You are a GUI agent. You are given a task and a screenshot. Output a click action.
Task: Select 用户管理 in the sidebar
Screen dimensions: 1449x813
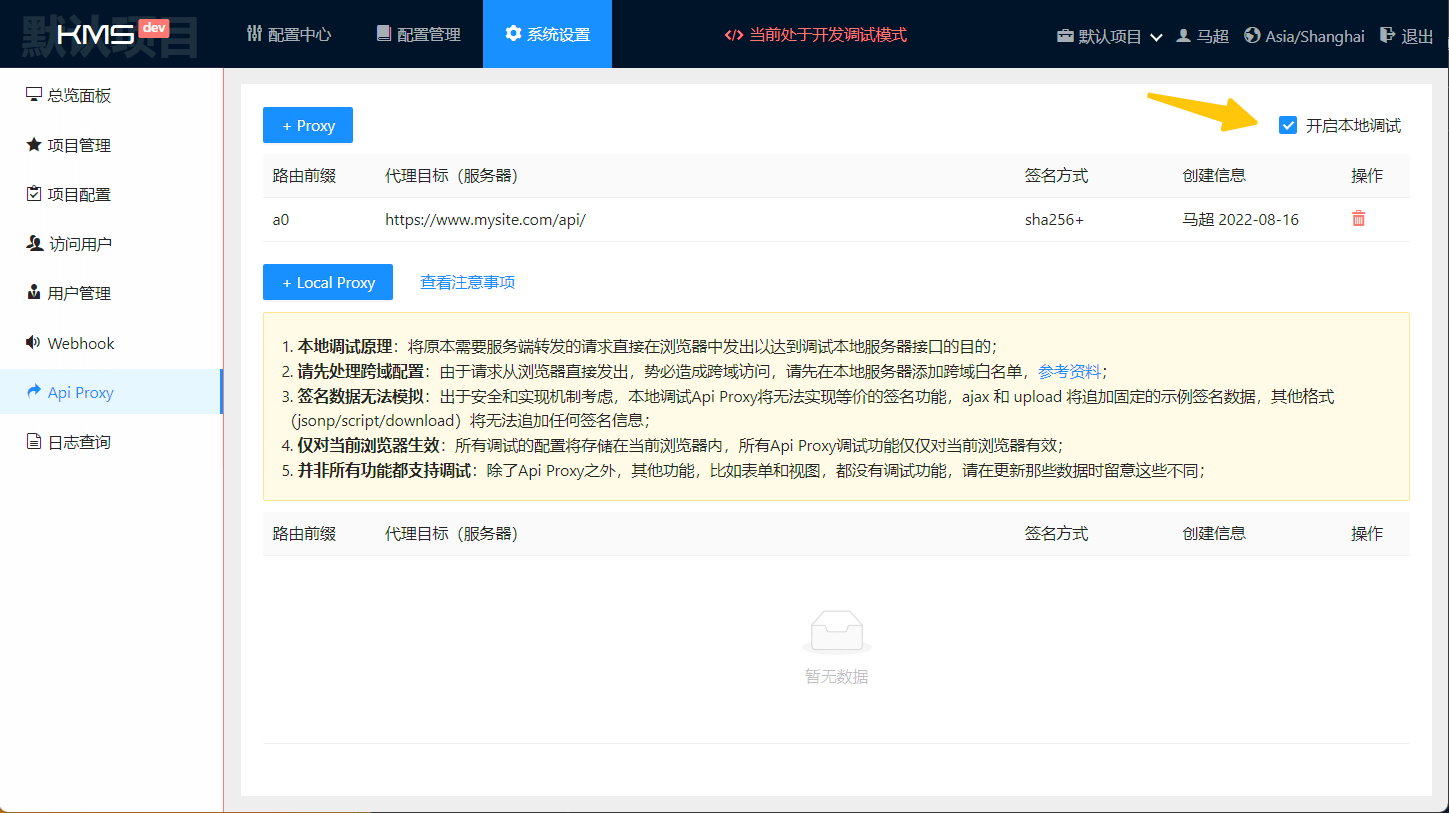click(79, 294)
